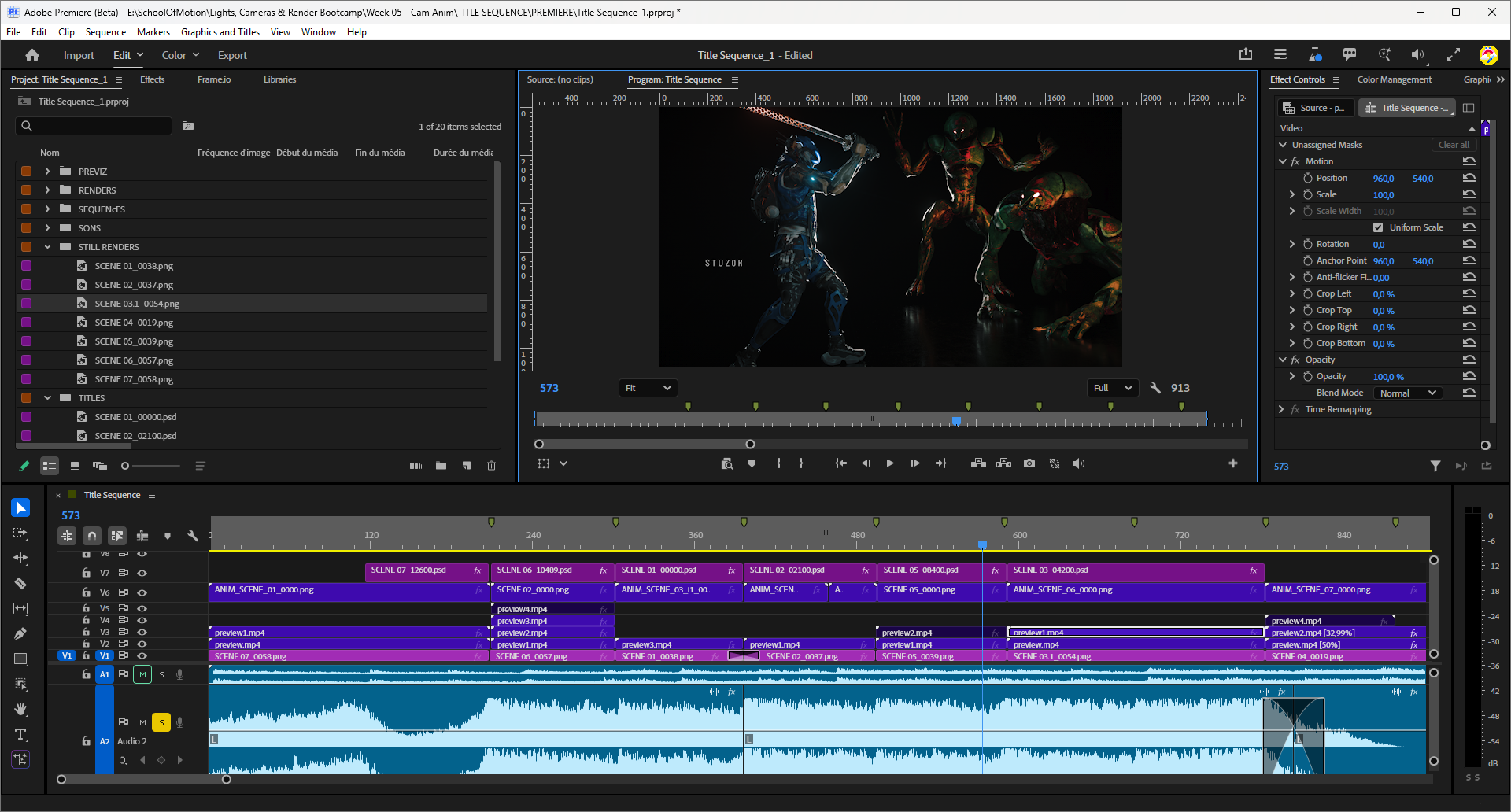This screenshot has width=1511, height=812.
Task: Toggle V1 track output eye
Action: (x=142, y=655)
